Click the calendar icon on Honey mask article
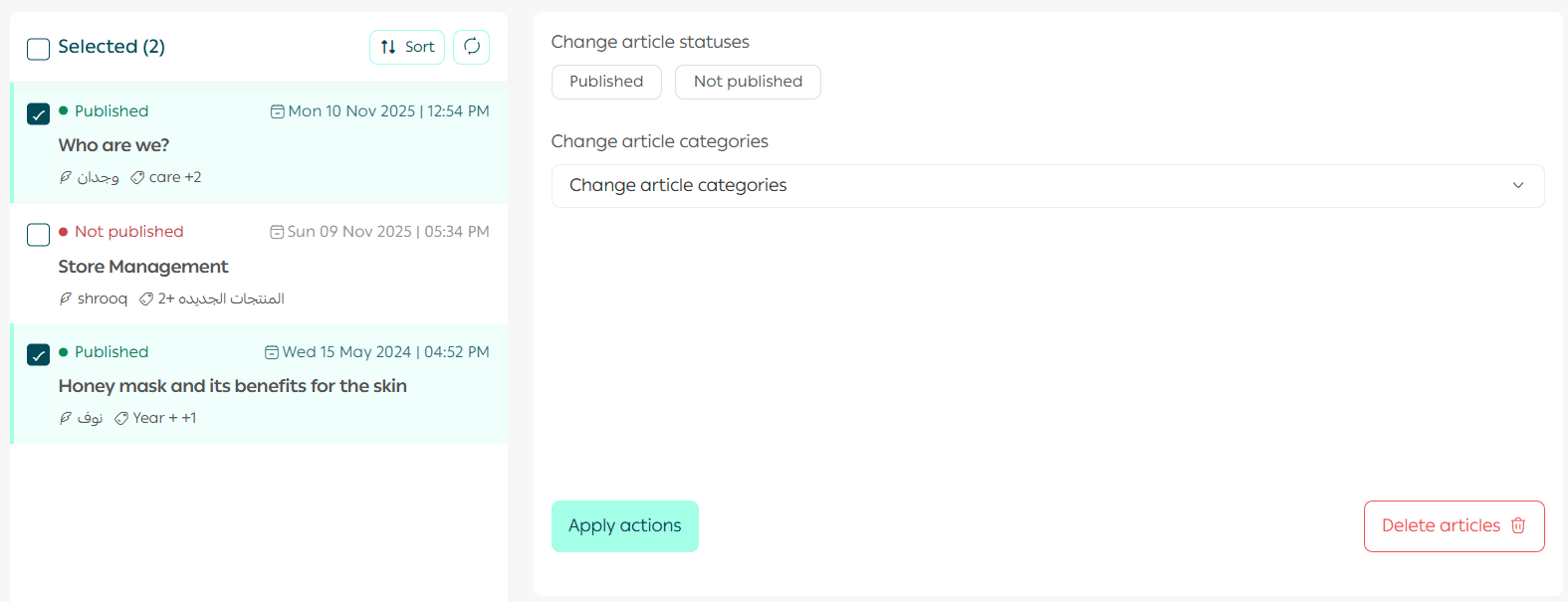The height and width of the screenshot is (602, 1568). 271,352
